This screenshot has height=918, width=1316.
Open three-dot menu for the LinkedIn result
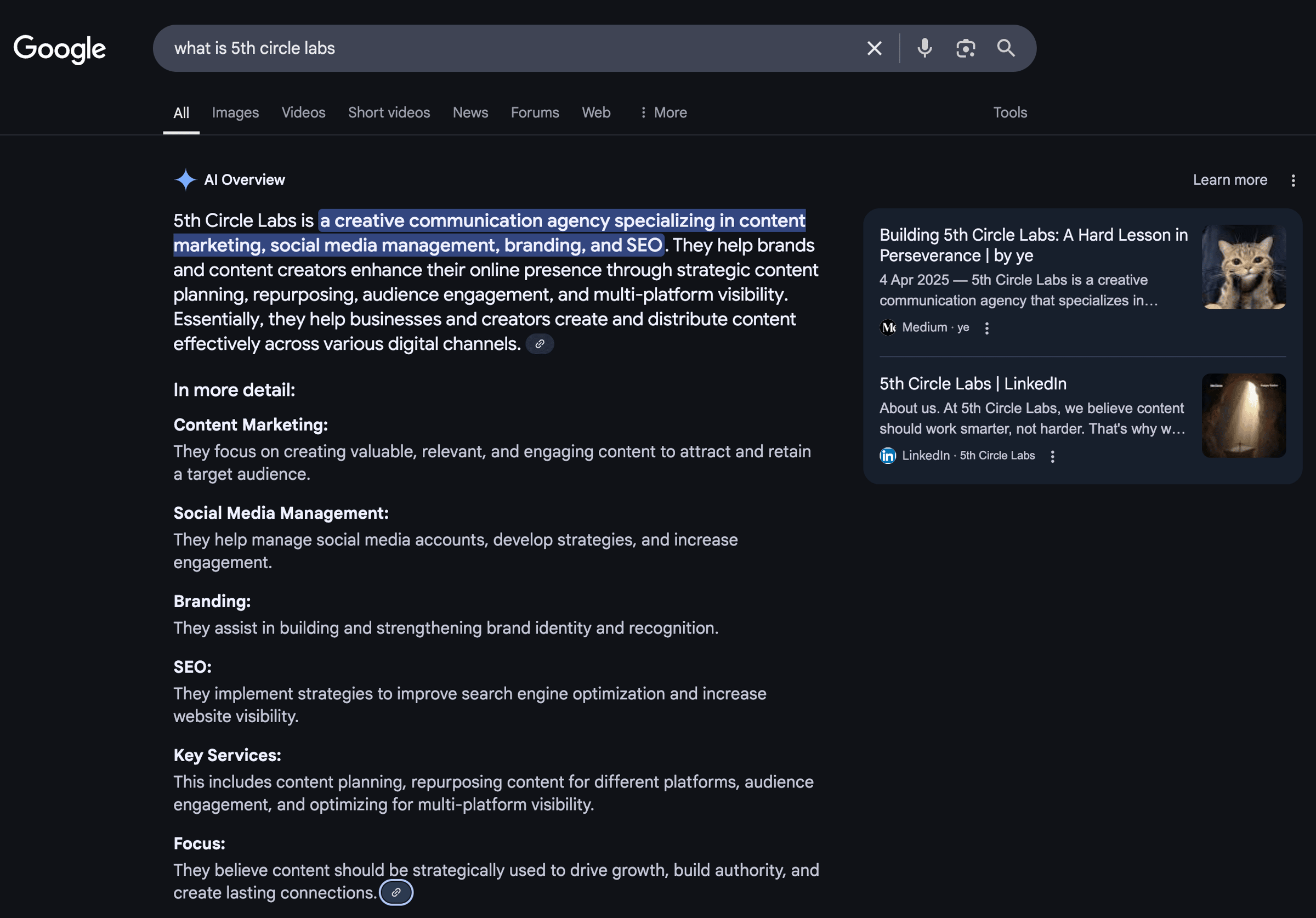tap(1052, 456)
